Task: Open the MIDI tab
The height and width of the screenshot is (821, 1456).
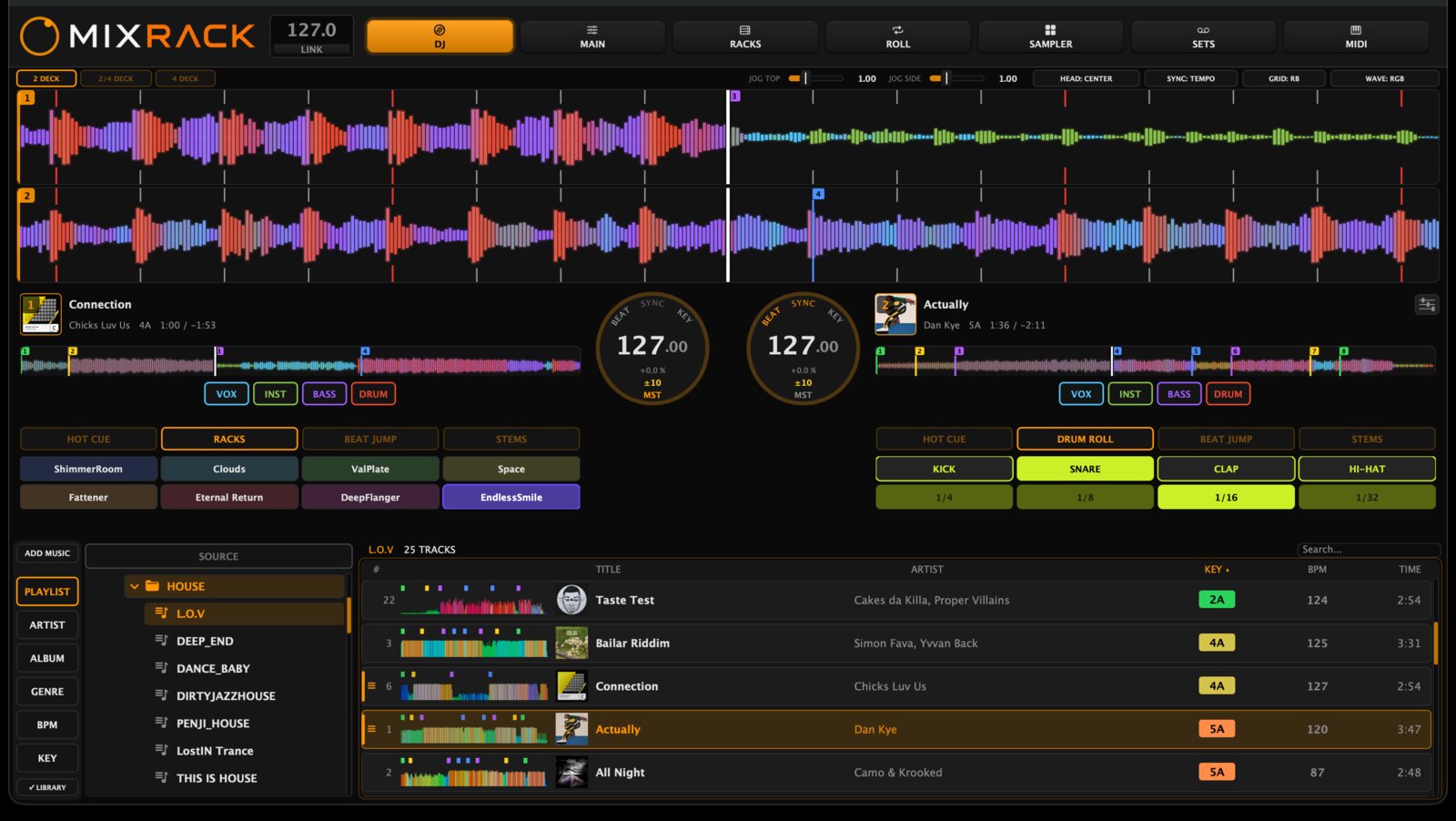Action: coord(1356,36)
